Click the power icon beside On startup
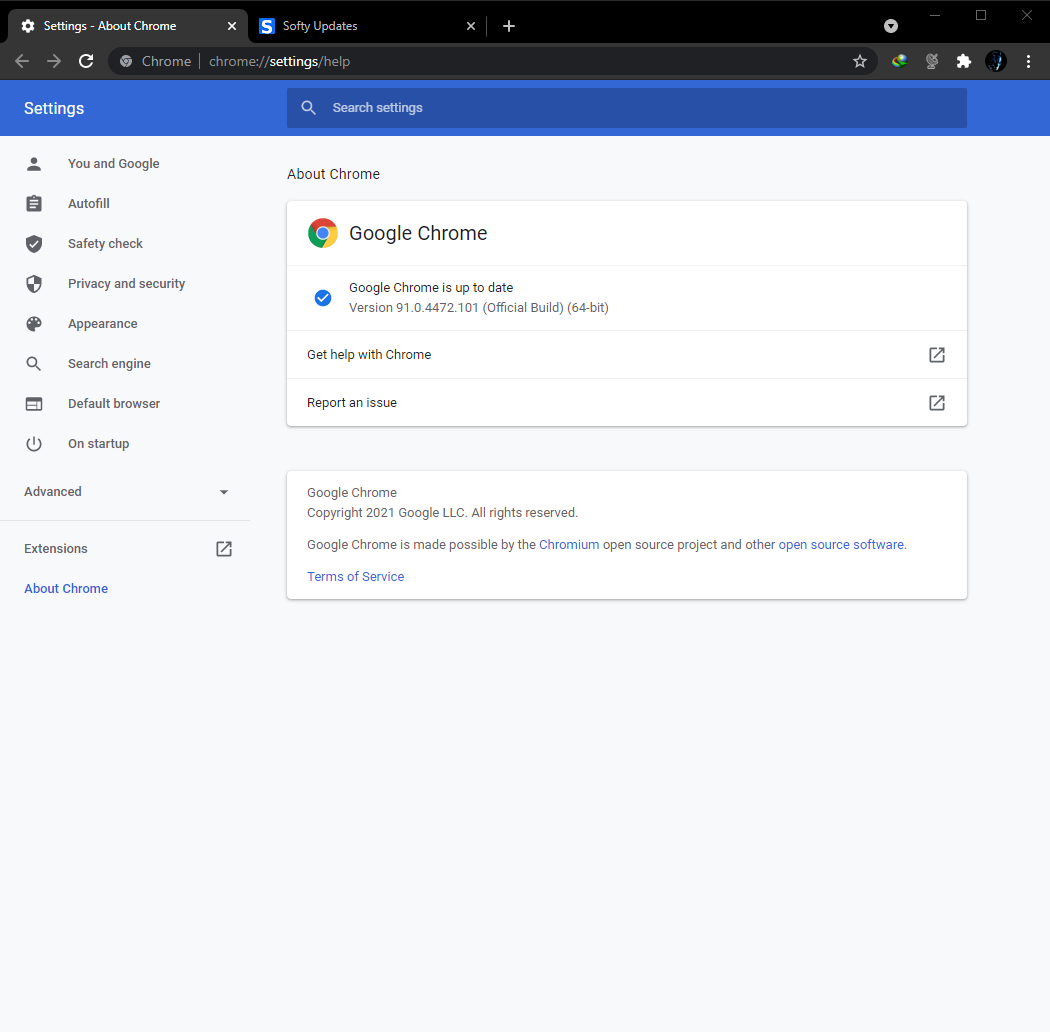This screenshot has height=1032, width=1050. point(34,444)
